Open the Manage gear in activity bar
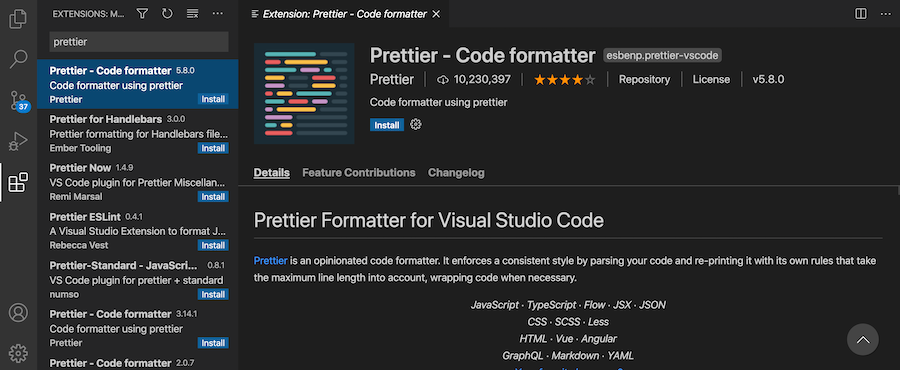 coord(18,353)
